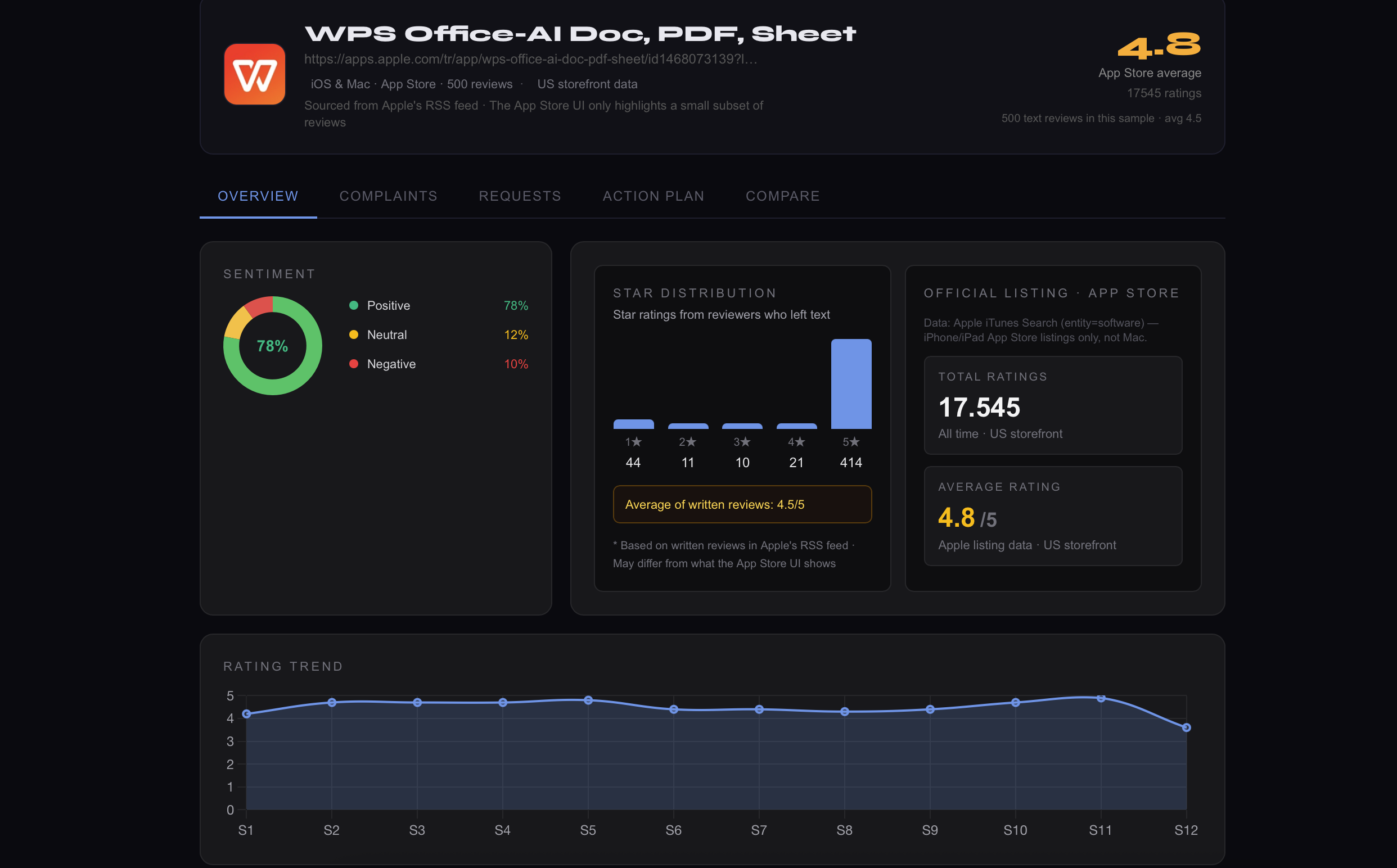Click the S12 data point on rating trend

(x=1186, y=727)
